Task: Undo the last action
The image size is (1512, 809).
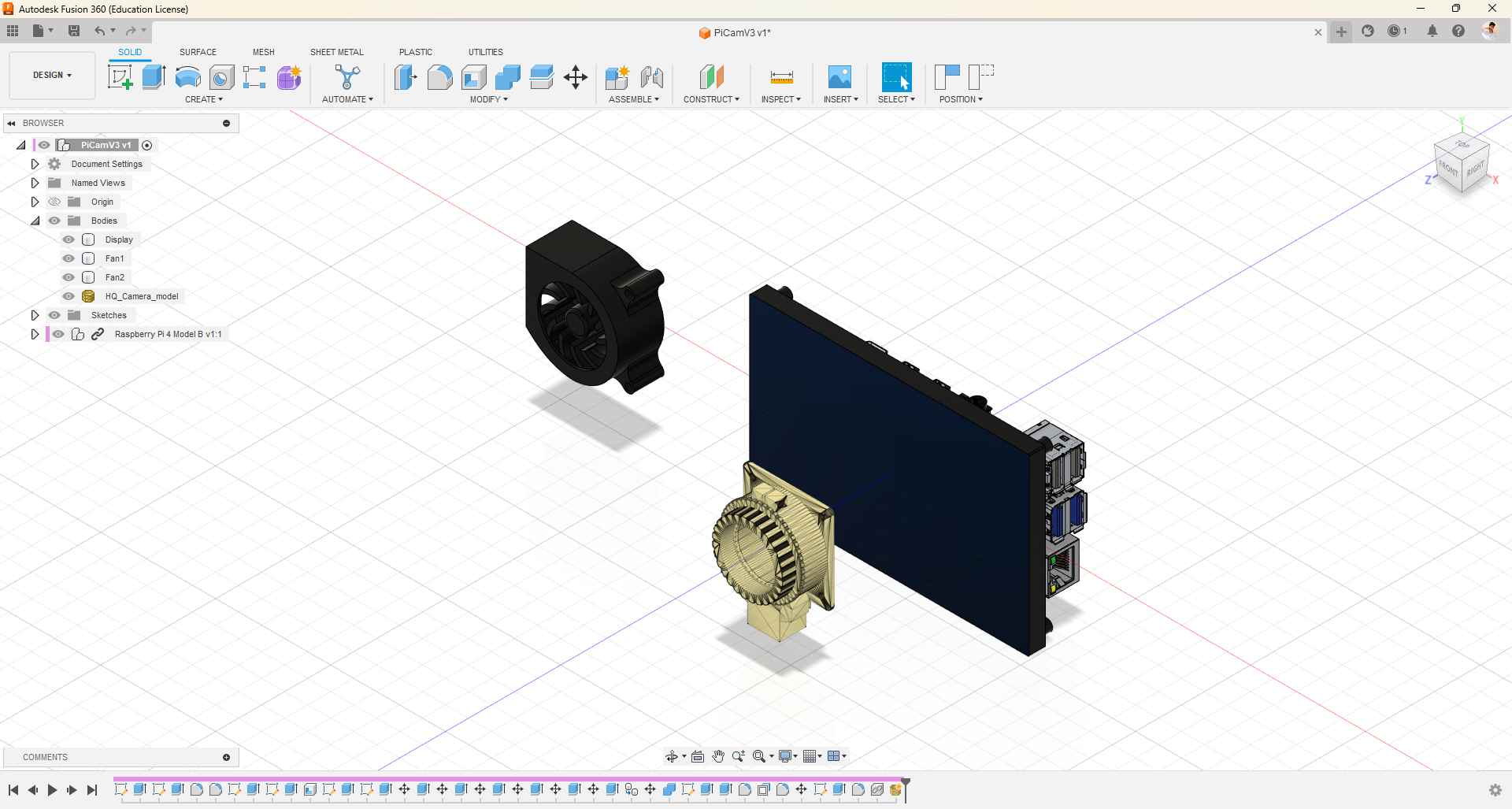Action: 100,31
